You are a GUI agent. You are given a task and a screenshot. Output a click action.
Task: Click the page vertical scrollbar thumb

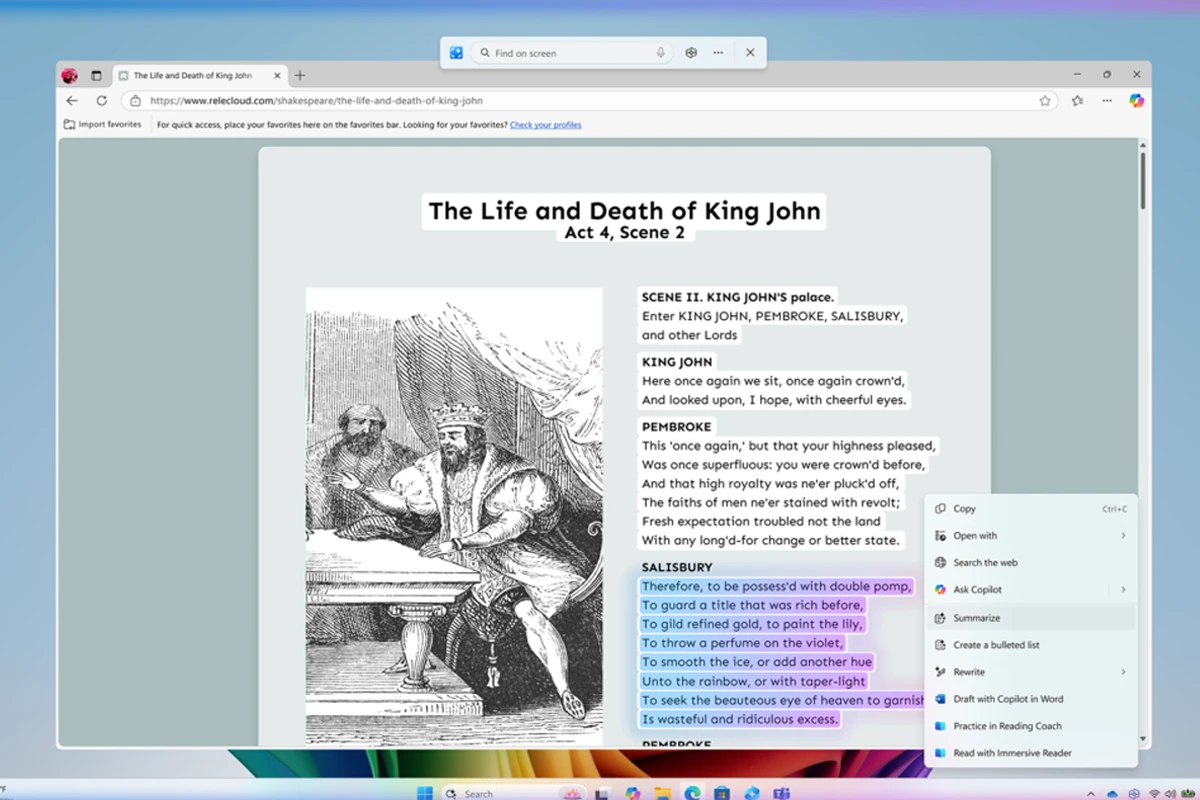click(x=1143, y=180)
